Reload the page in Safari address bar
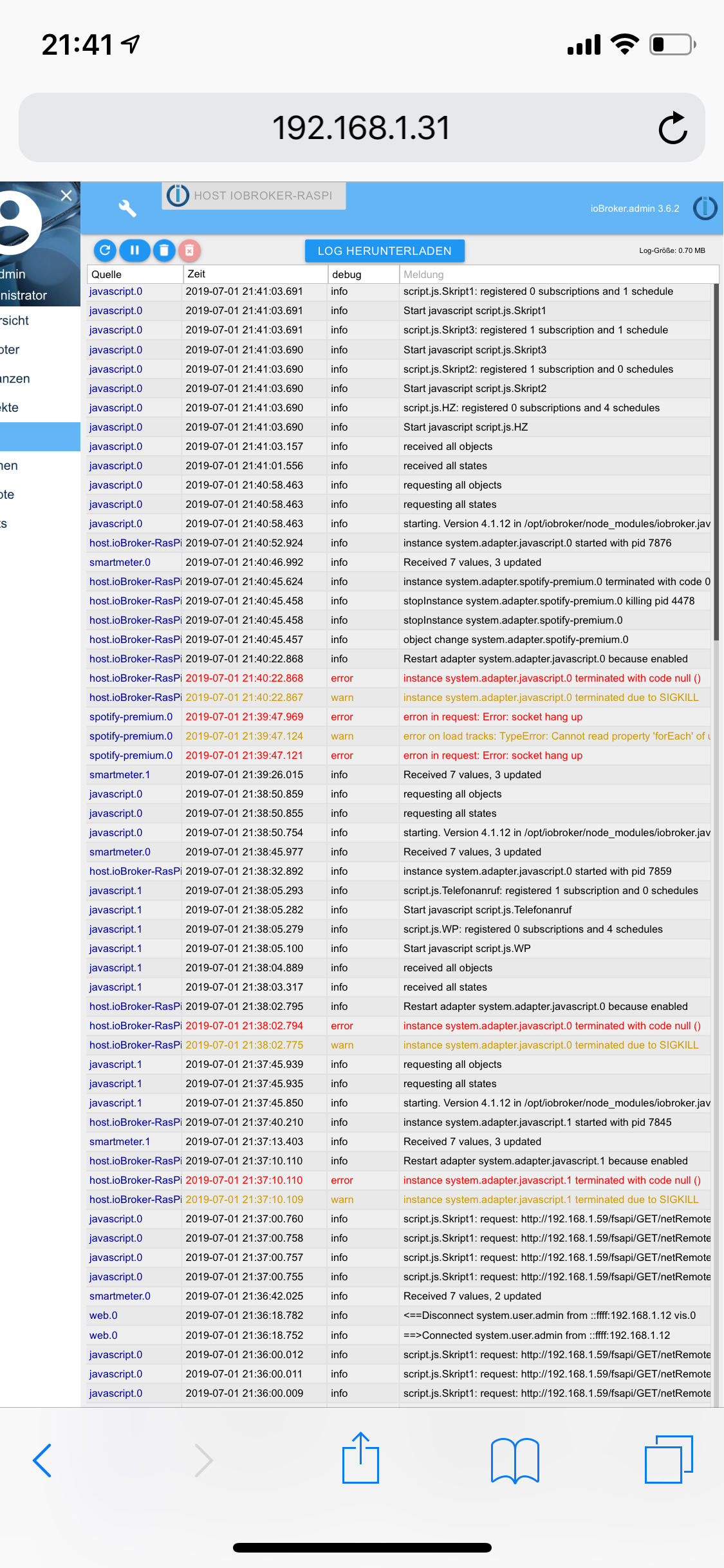The height and width of the screenshot is (1568, 724). (x=673, y=127)
